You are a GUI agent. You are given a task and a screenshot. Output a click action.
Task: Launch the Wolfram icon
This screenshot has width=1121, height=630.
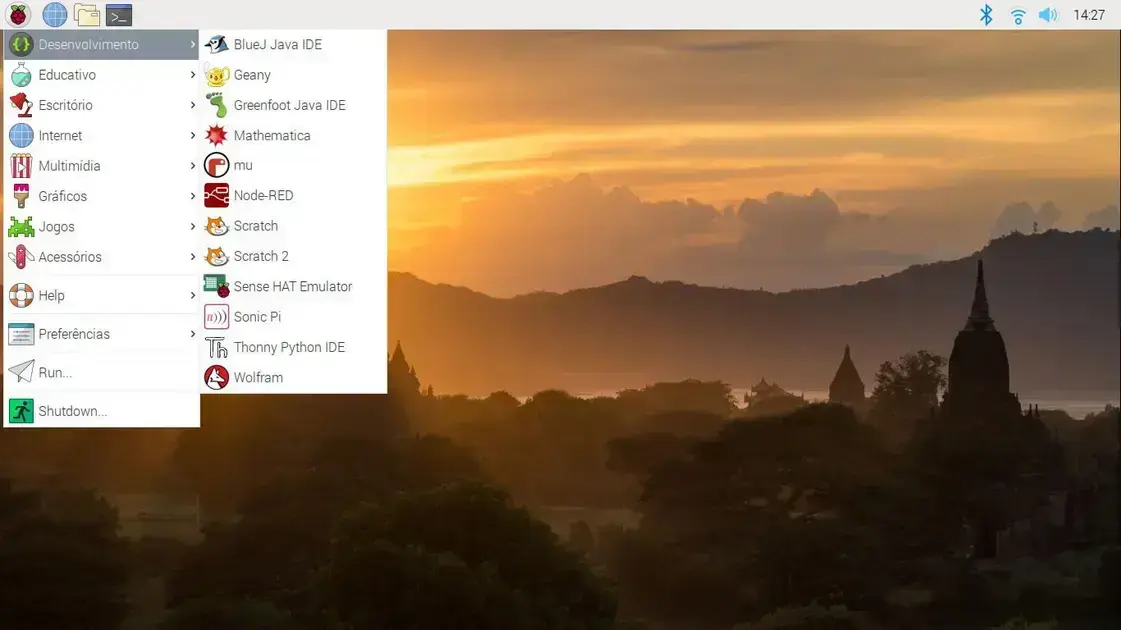[x=216, y=378]
